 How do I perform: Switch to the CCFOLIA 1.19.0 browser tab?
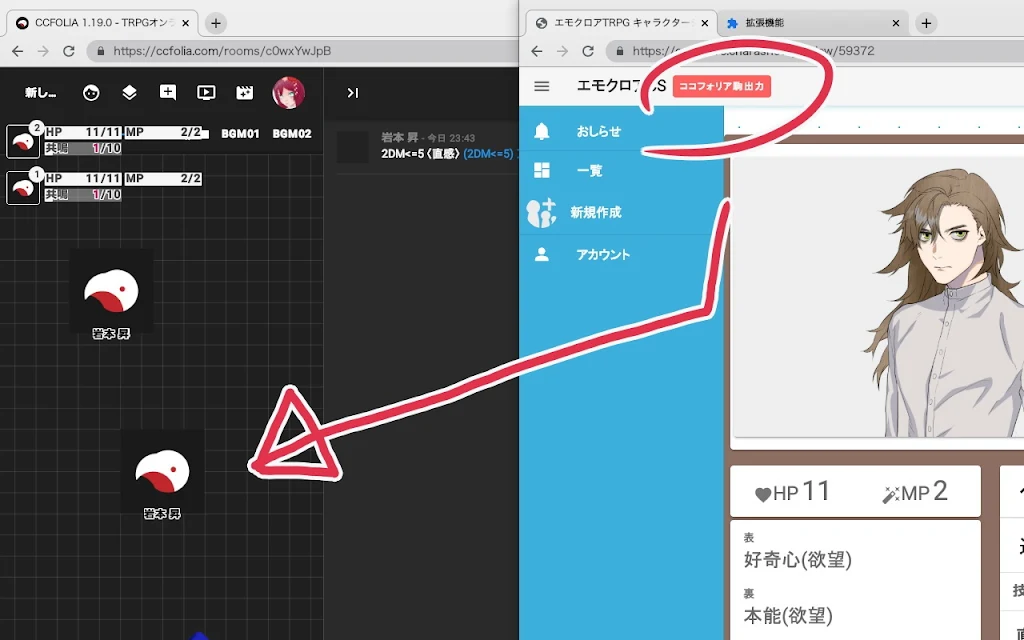pyautogui.click(x=102, y=23)
